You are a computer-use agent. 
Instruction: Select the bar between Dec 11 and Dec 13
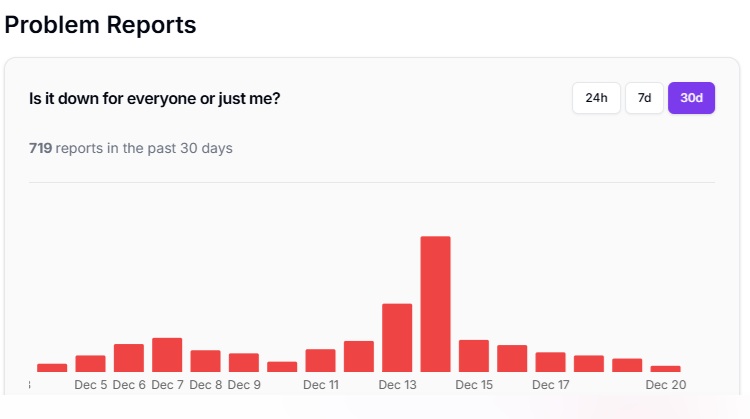359,356
